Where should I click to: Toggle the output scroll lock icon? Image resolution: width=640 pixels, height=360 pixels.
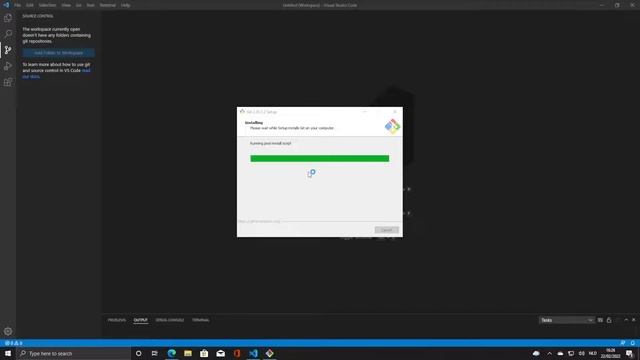click(x=609, y=320)
